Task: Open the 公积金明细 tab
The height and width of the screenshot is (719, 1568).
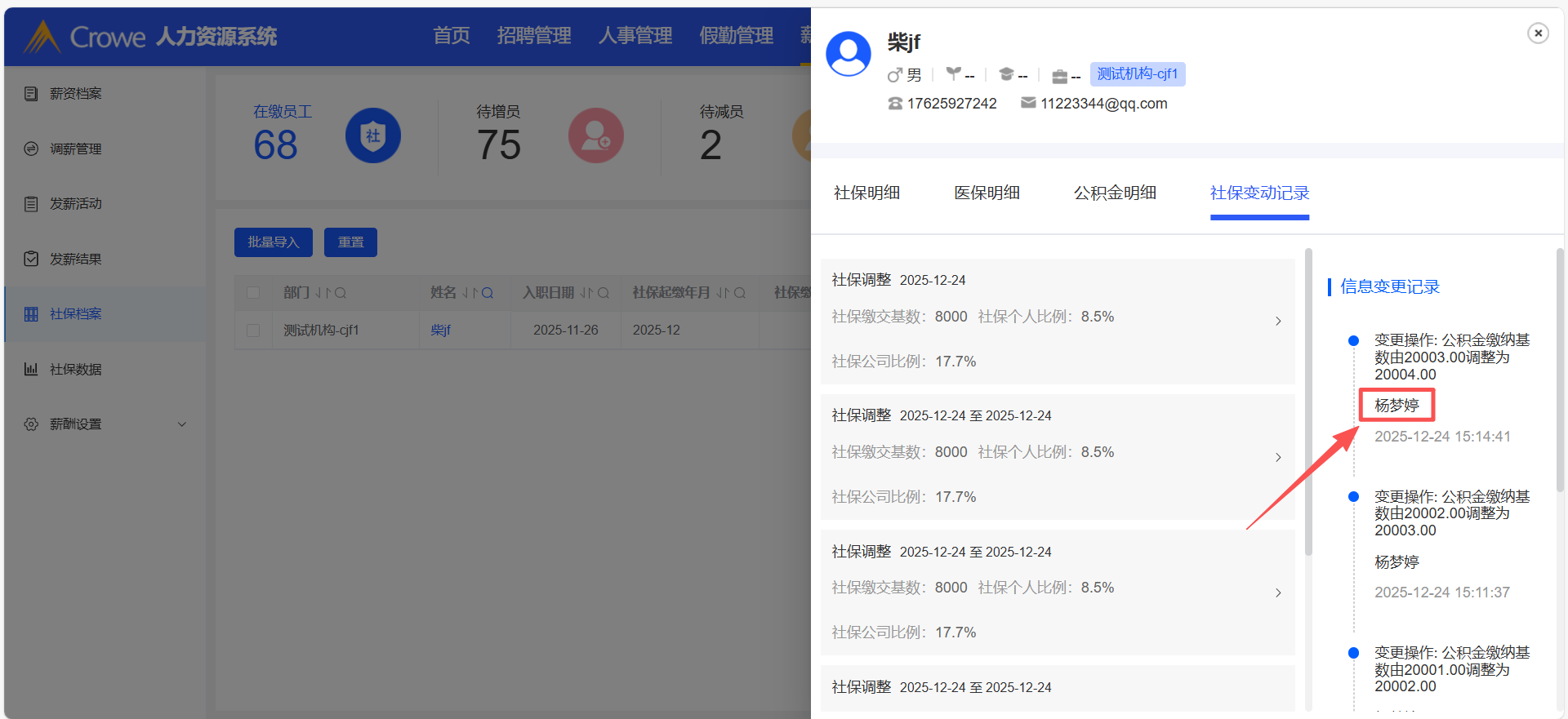Action: click(x=1114, y=193)
